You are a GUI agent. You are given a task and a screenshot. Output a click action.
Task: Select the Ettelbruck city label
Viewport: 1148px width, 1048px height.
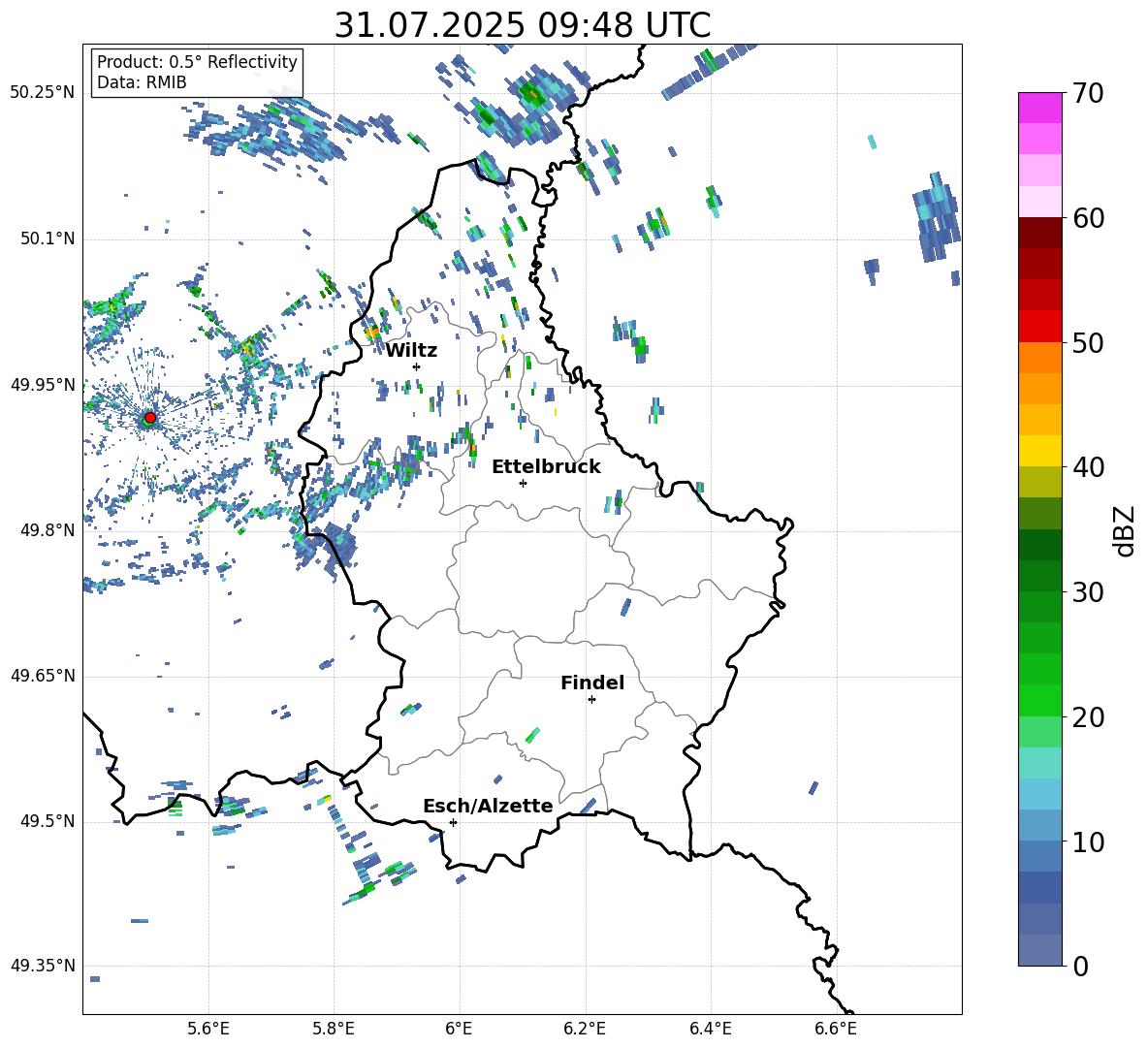tap(546, 467)
